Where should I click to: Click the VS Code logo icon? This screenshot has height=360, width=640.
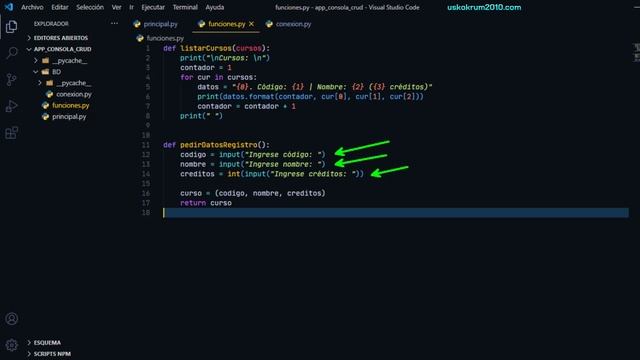pyautogui.click(x=9, y=7)
